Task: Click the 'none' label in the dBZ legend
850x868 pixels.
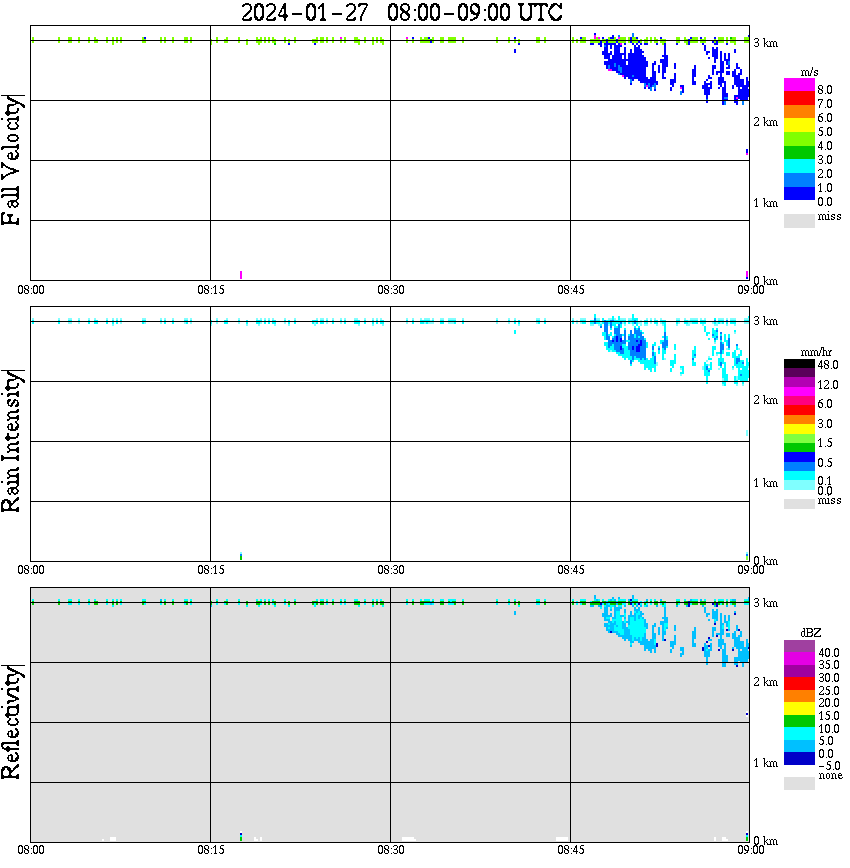Action: point(830,776)
